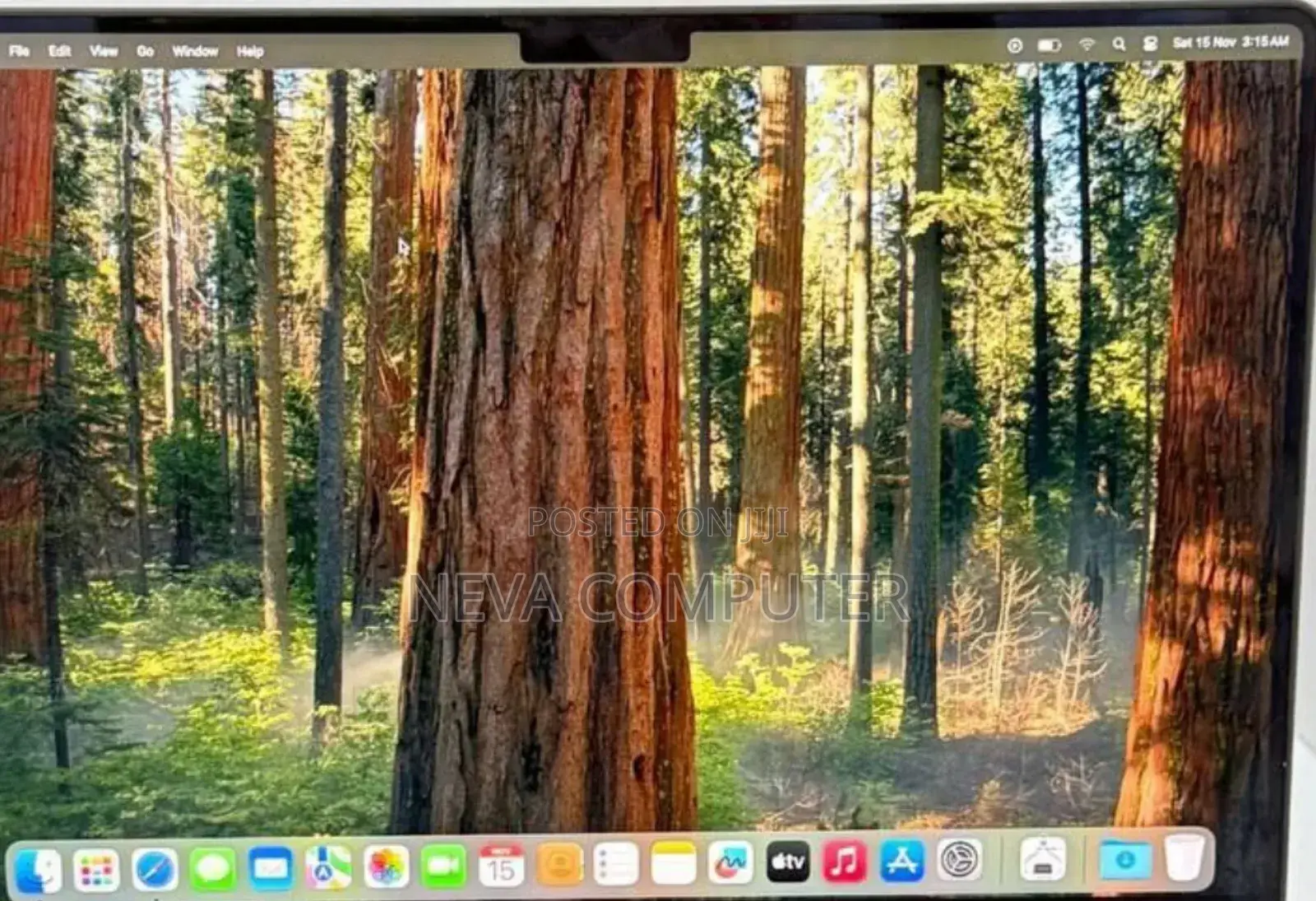1316x901 pixels.
Task: Launch the Photos app
Action: click(x=387, y=867)
